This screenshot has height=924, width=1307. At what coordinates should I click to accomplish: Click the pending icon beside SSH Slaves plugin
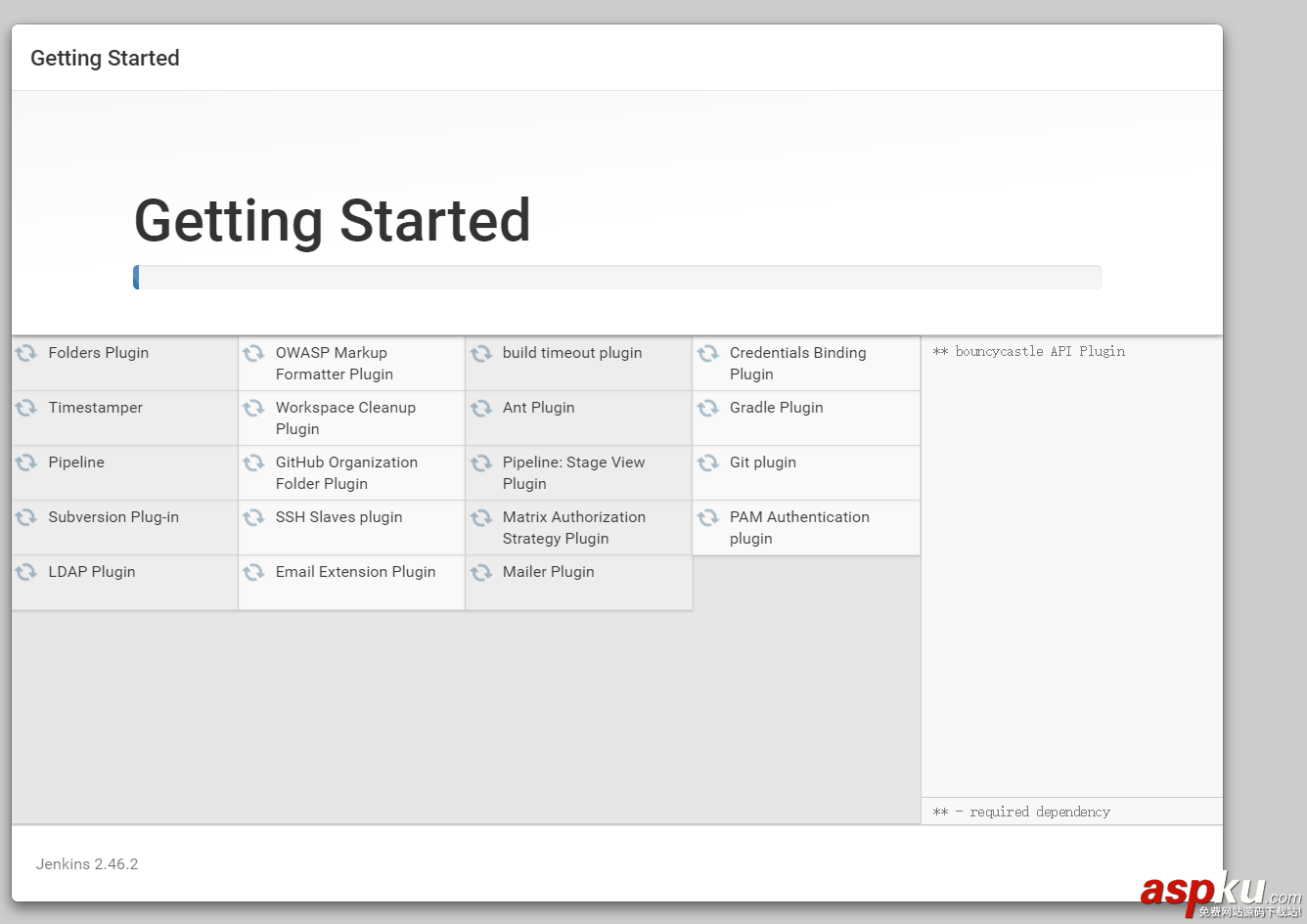[x=254, y=517]
